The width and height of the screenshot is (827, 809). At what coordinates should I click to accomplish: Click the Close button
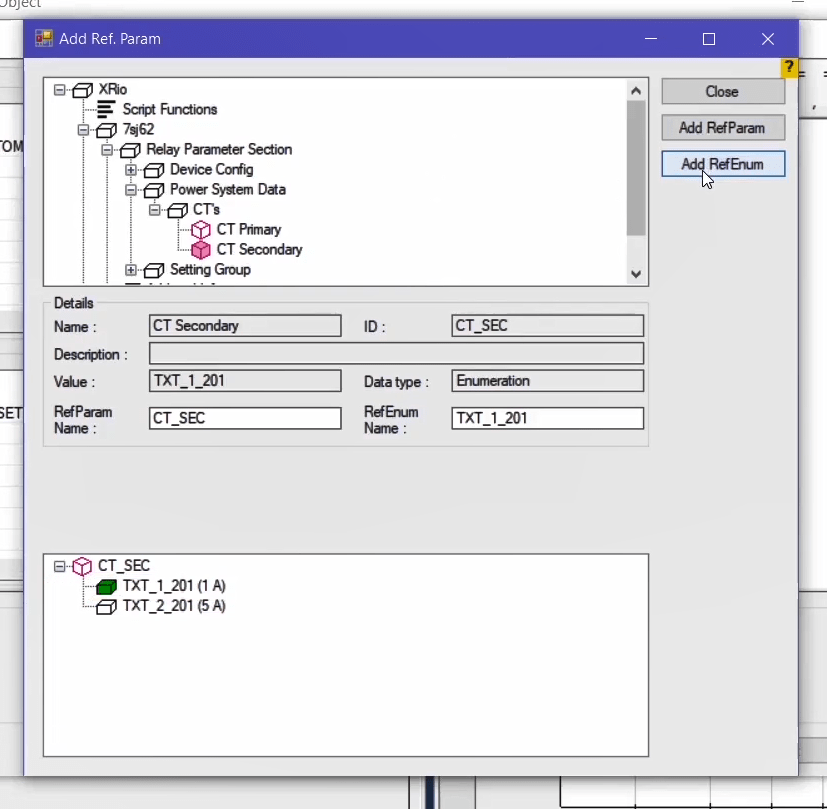click(x=722, y=92)
